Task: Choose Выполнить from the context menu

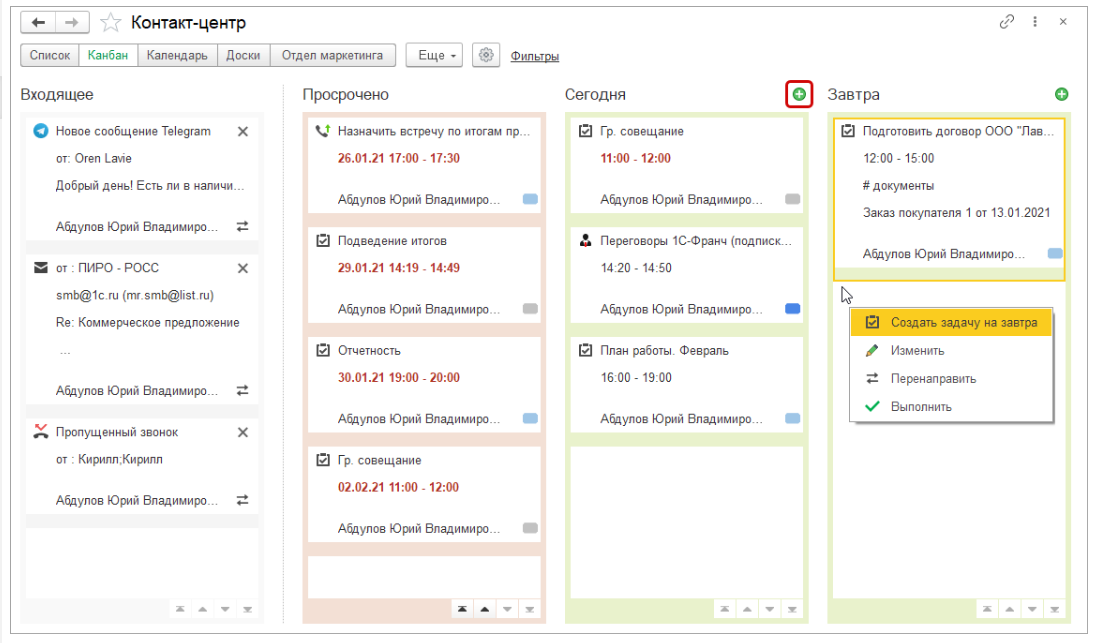Action: (920, 407)
